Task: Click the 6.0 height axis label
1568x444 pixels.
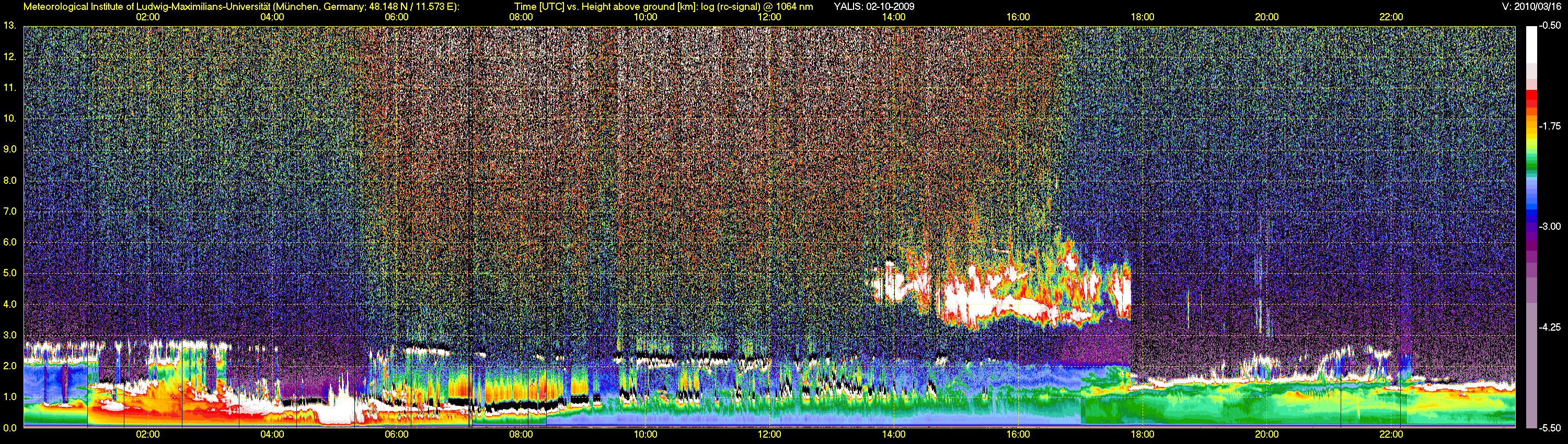Action: click(x=10, y=242)
